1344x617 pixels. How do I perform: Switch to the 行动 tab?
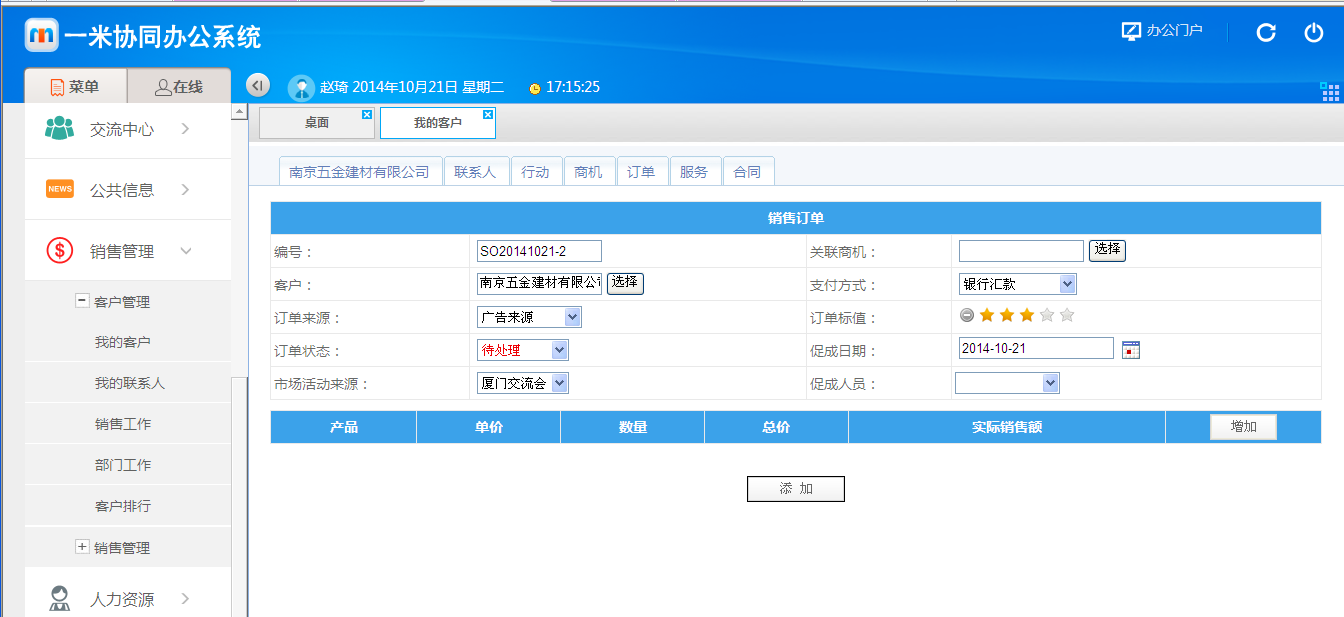pyautogui.click(x=536, y=172)
